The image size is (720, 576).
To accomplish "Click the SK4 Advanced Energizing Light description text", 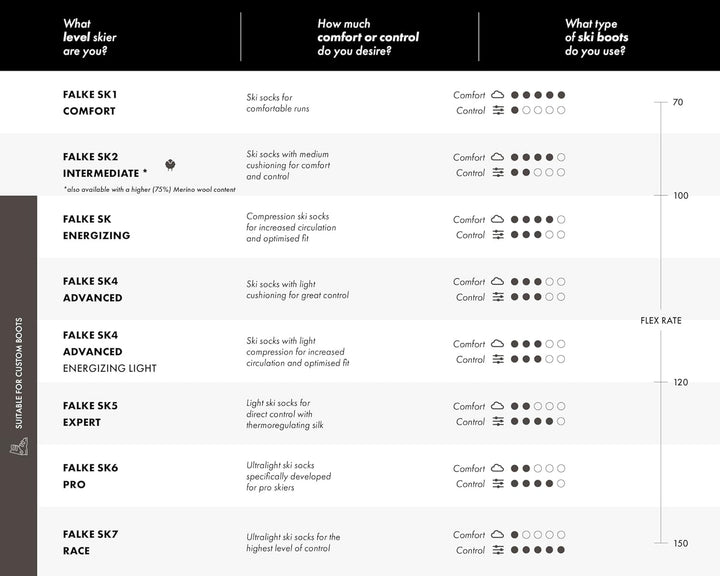I will [x=297, y=352].
